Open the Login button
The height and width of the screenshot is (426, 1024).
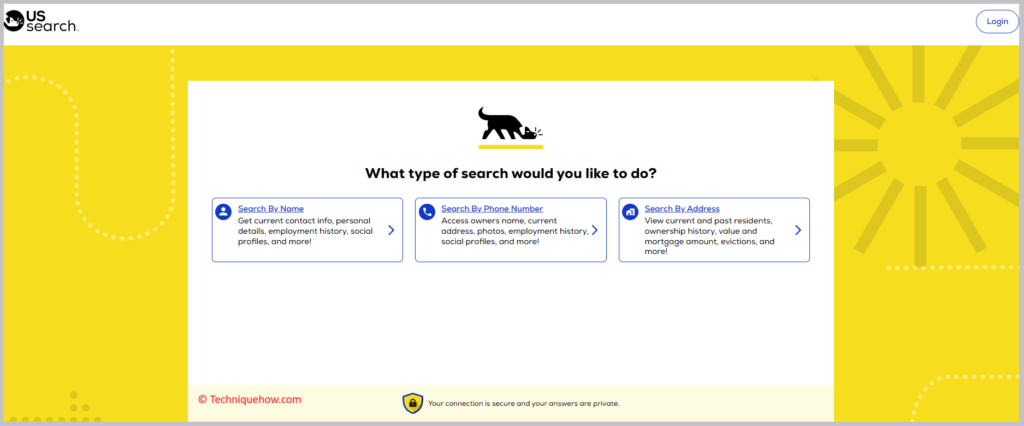click(x=997, y=22)
